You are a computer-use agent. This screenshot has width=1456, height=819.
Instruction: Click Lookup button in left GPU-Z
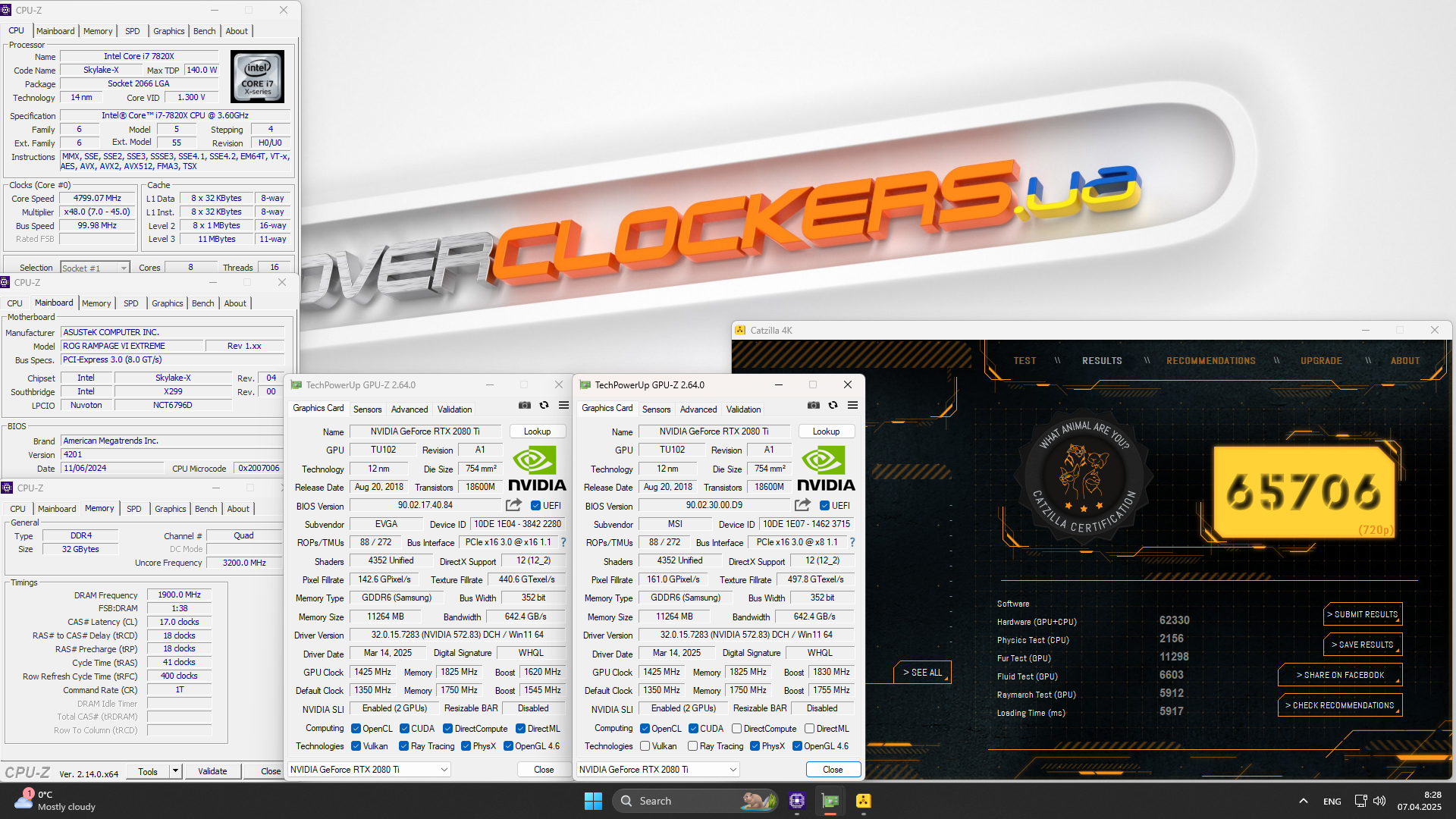pos(537,431)
